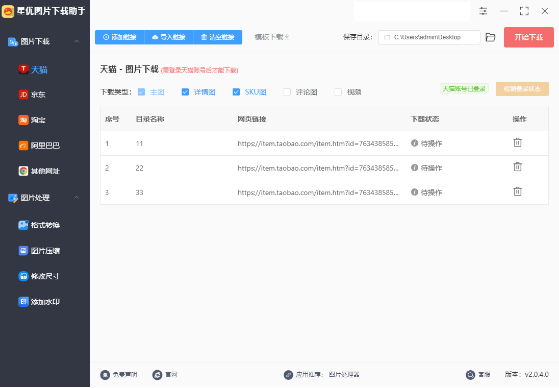Open the 京东 (JD) sidebar item

32,95
